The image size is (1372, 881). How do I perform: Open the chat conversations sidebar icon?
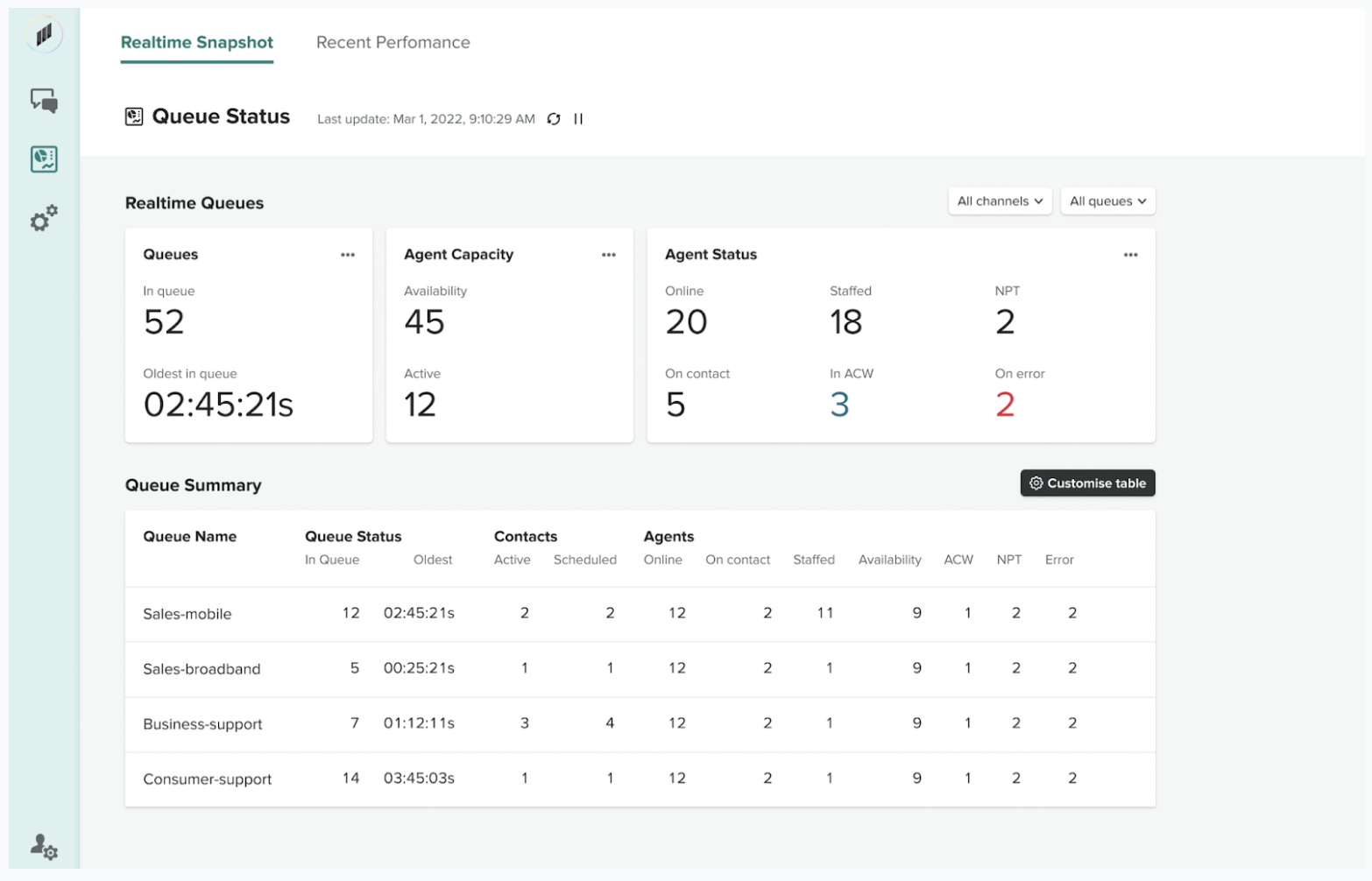tap(44, 101)
